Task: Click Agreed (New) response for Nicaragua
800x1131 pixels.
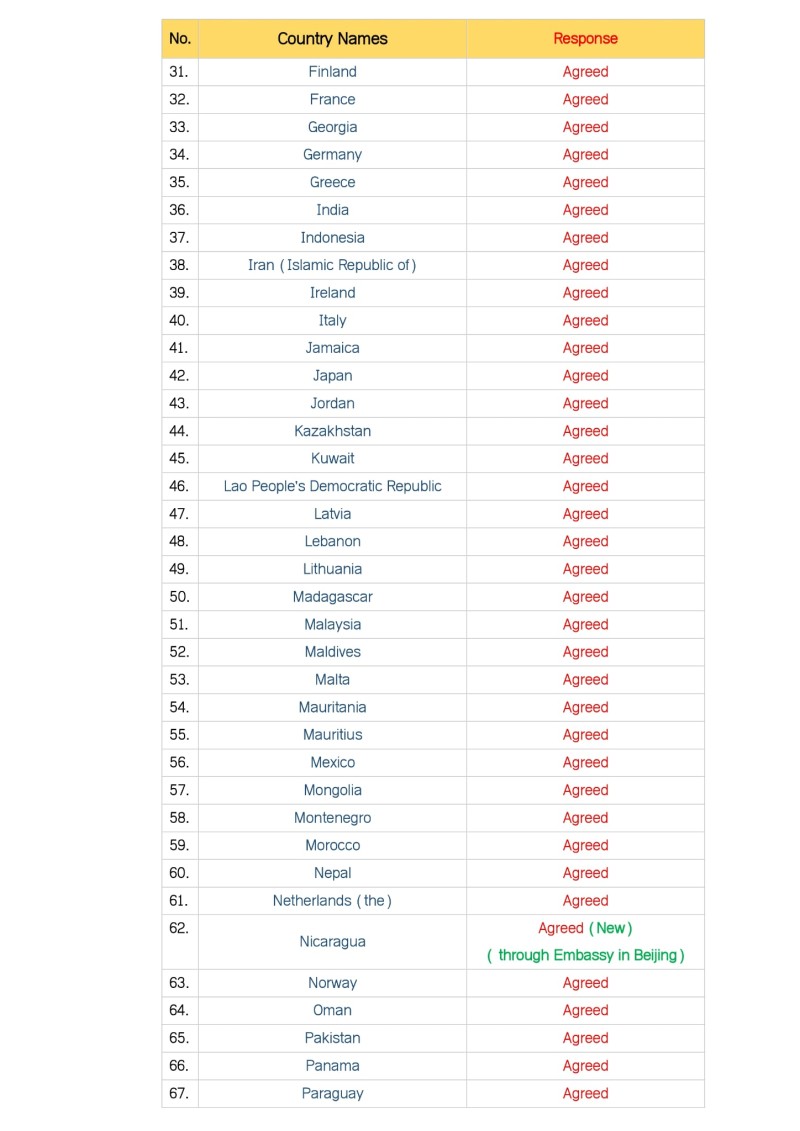Action: coord(585,928)
